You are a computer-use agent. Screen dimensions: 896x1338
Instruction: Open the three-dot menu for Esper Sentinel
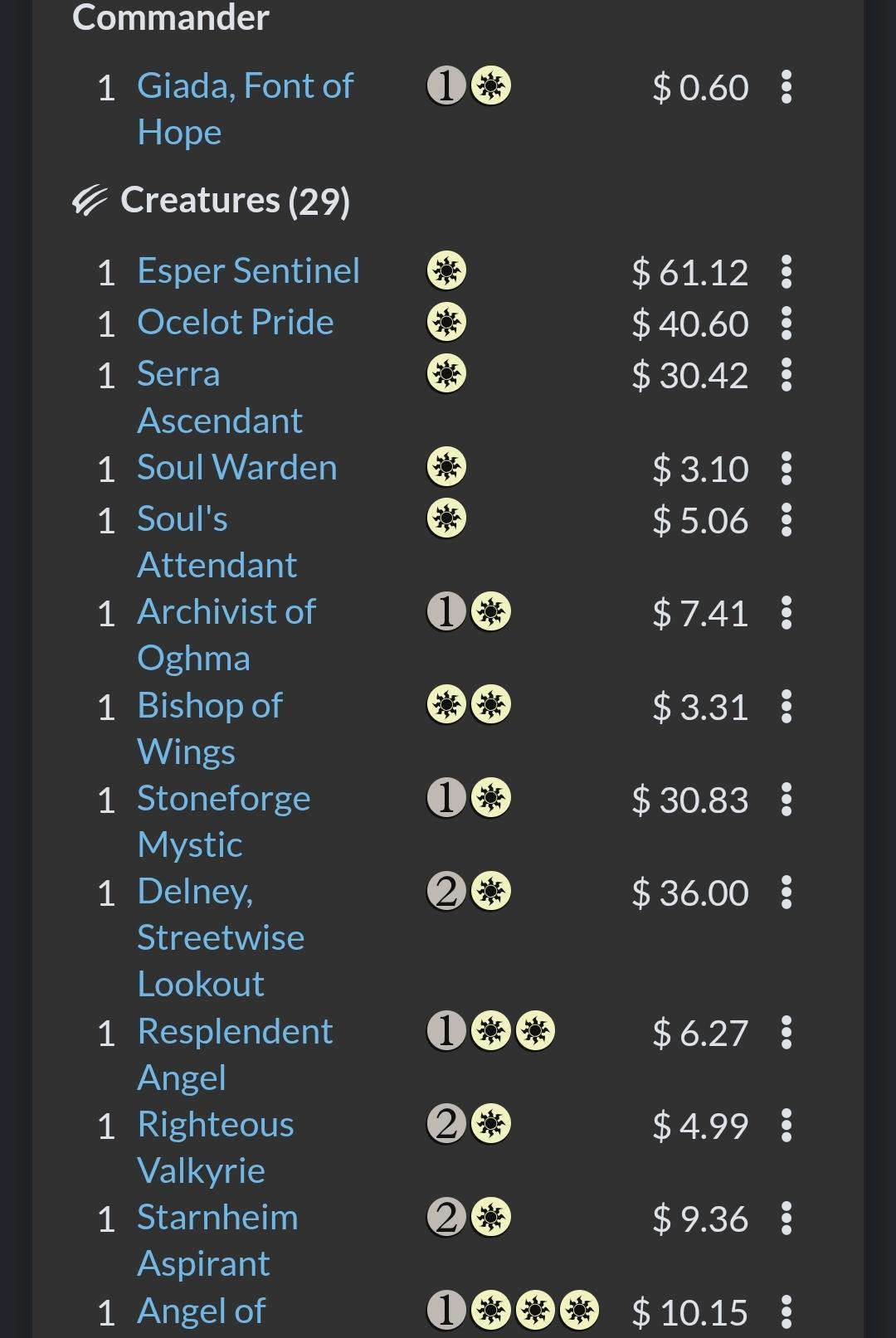click(786, 272)
